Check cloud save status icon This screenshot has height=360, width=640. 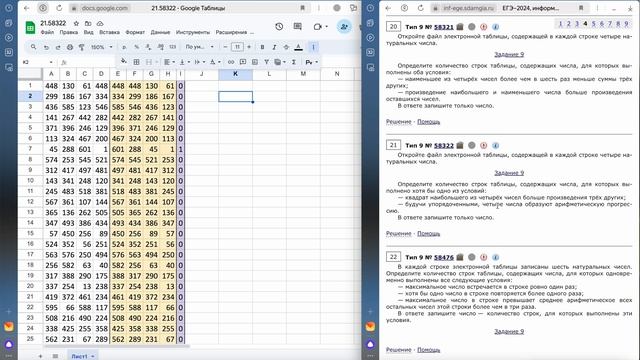[100, 24]
